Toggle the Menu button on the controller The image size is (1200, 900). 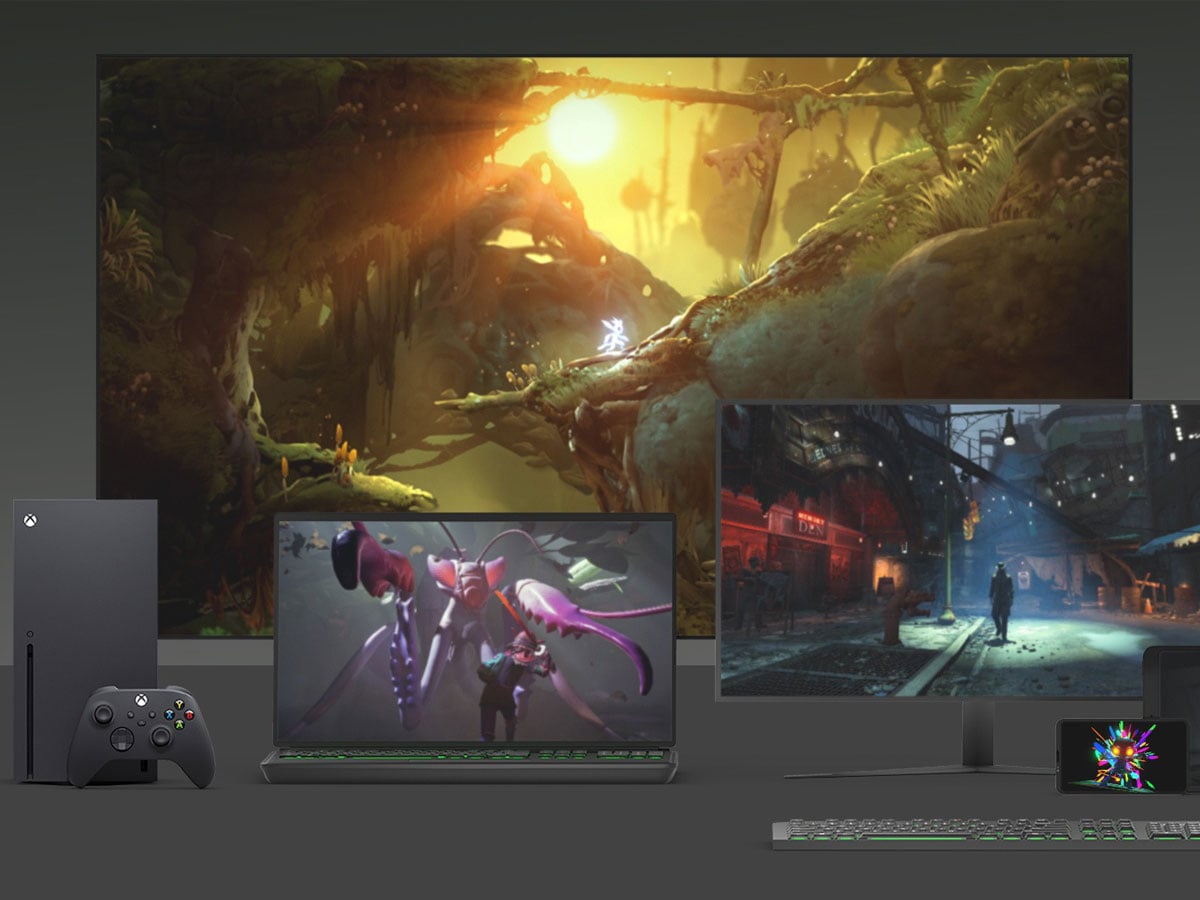tap(152, 714)
